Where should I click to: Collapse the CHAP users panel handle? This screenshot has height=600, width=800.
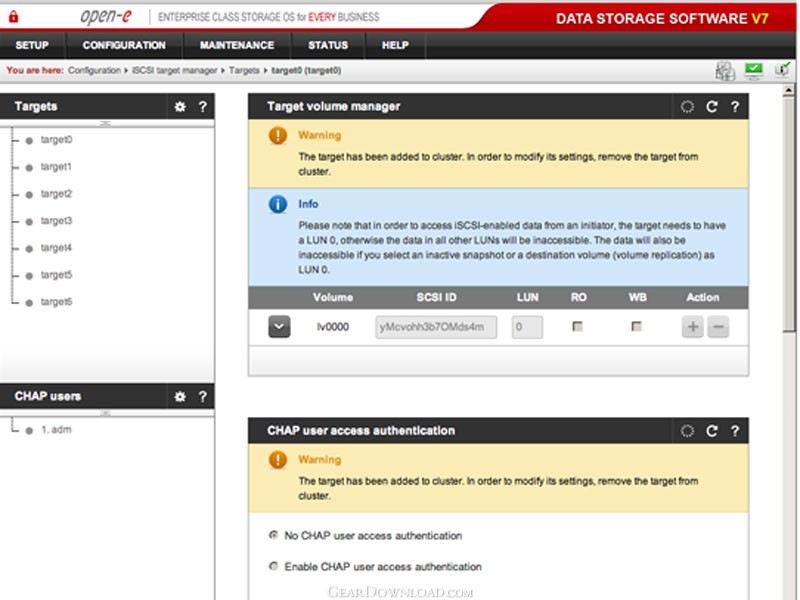tap(106, 413)
